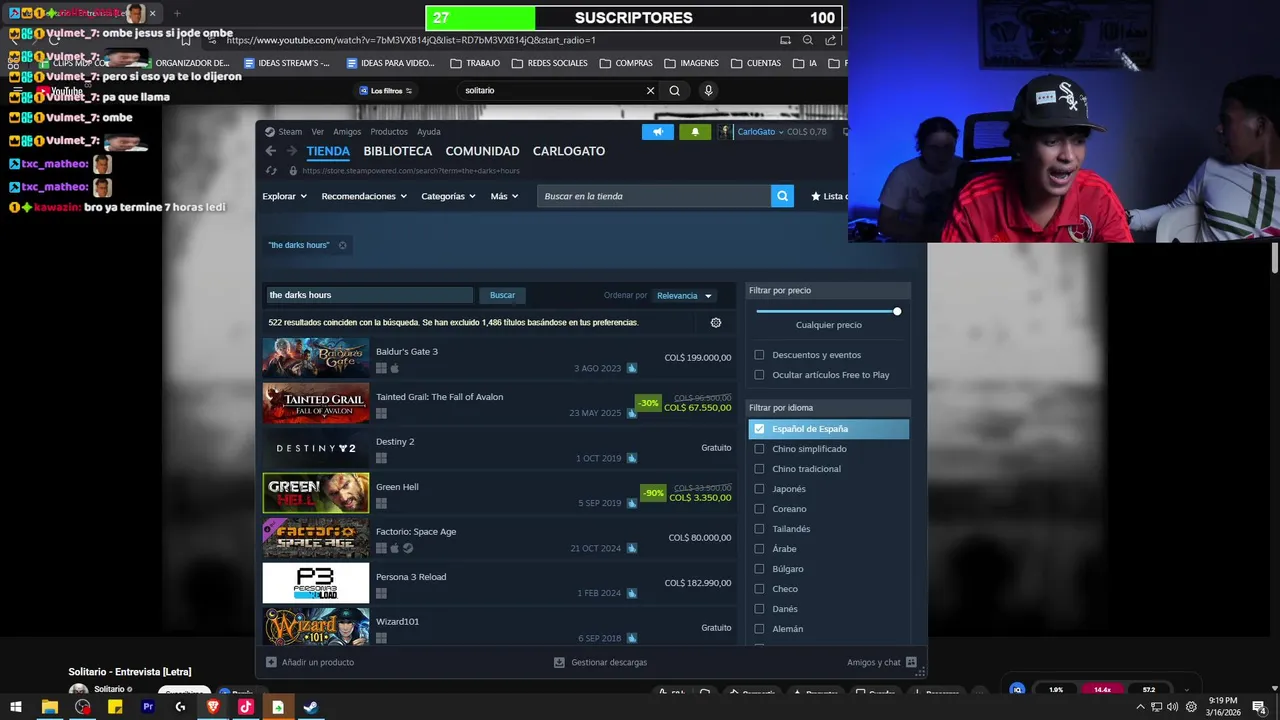Switch to the BIBLIOTECA tab
Image resolution: width=1280 pixels, height=720 pixels.
(398, 151)
